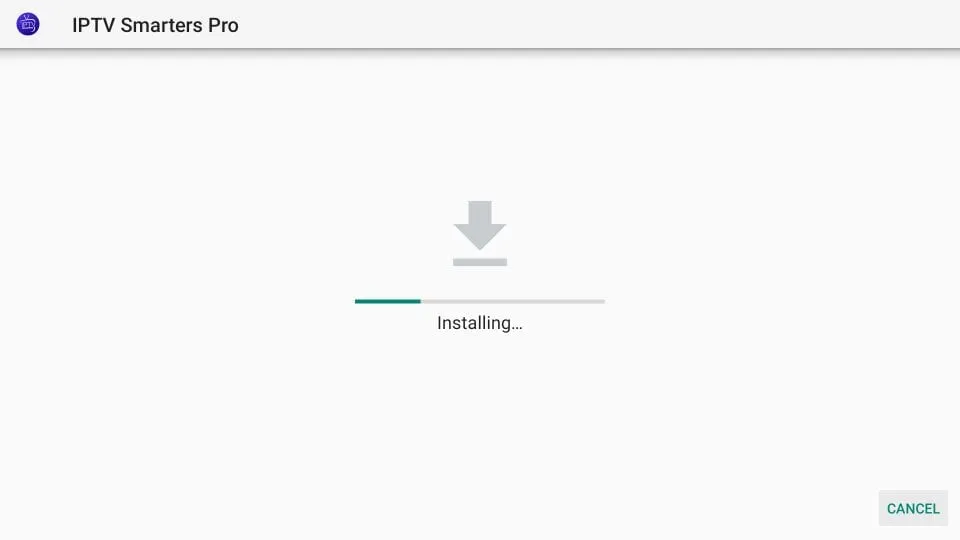
Task: Click the green filled portion of progress bar
Action: click(388, 301)
